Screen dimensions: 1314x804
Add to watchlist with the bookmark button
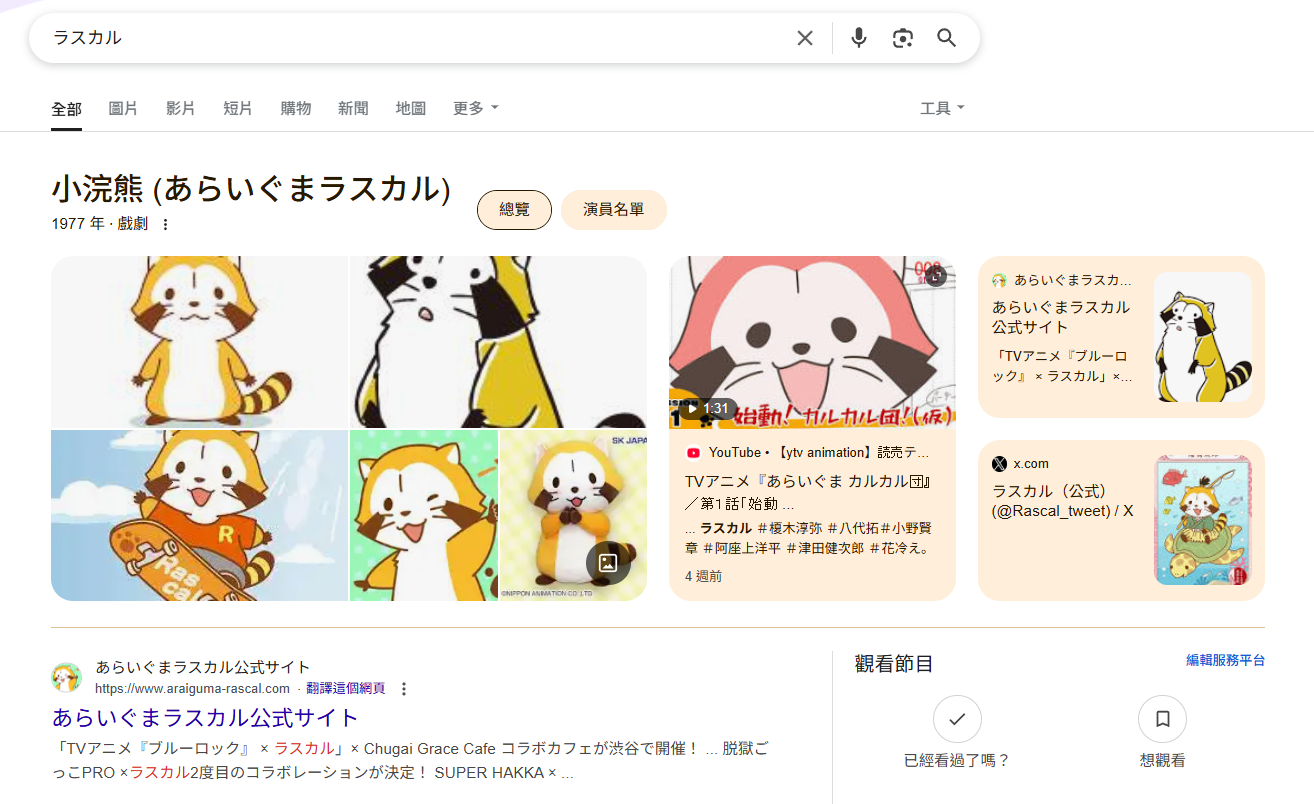(1162, 719)
